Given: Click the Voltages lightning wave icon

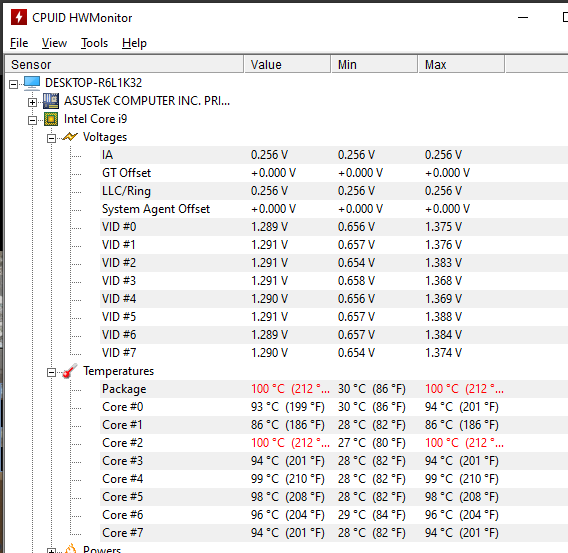Looking at the screenshot, I should point(70,137).
